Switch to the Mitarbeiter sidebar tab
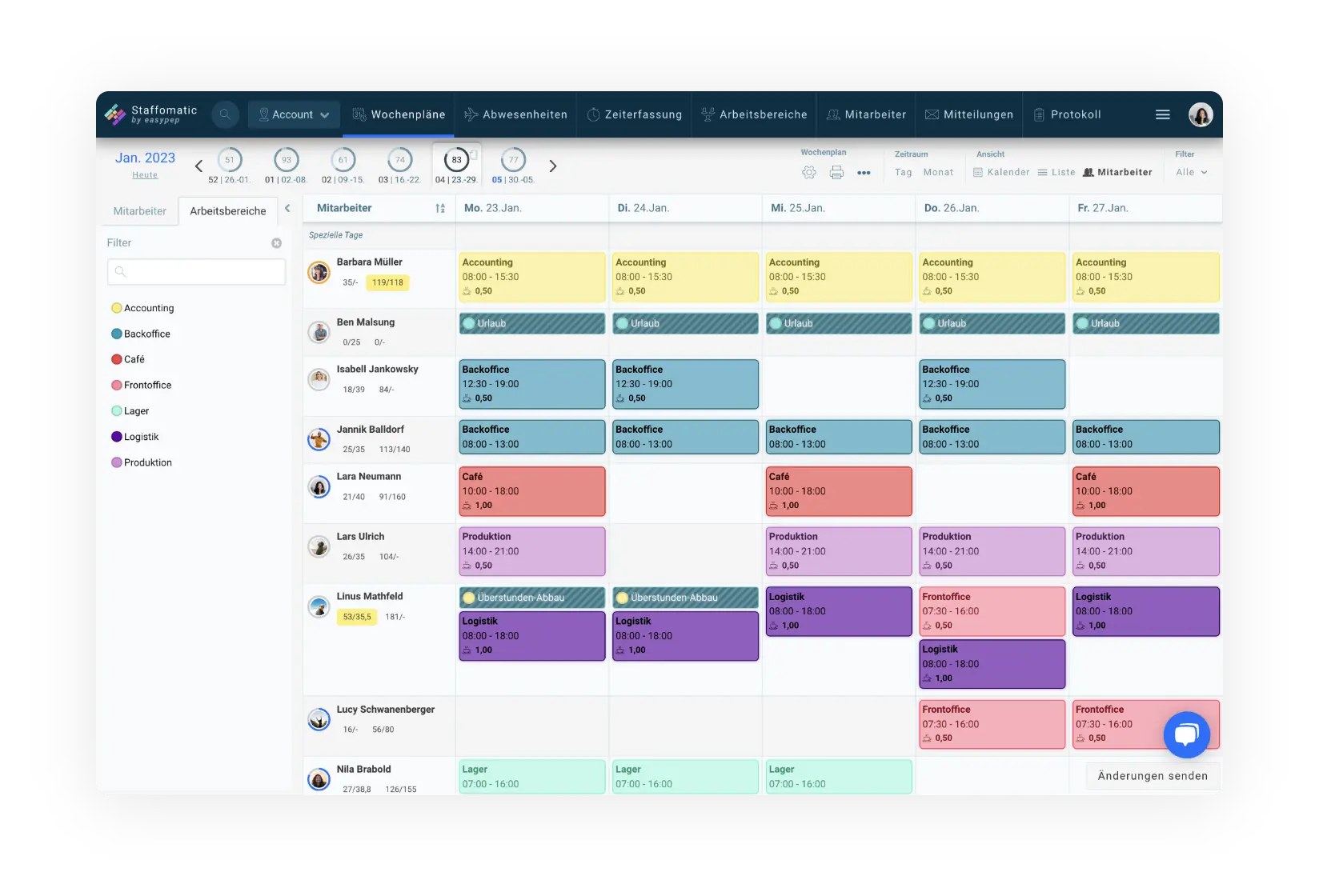 click(139, 210)
